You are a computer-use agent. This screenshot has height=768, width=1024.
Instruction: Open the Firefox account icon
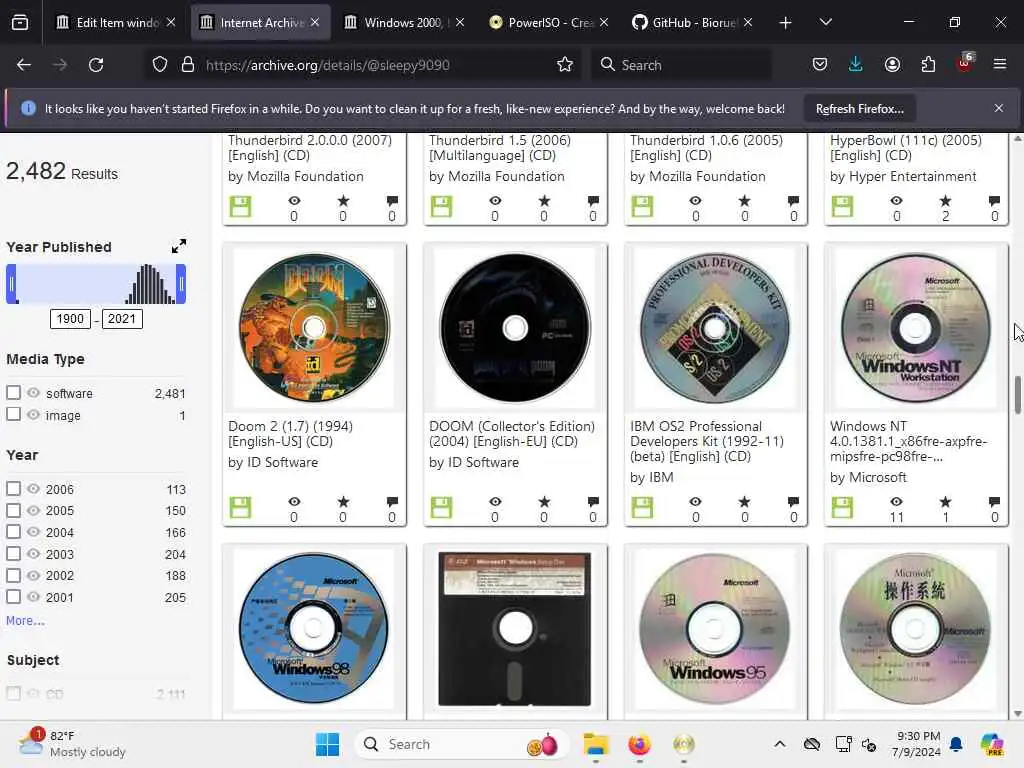coord(892,65)
